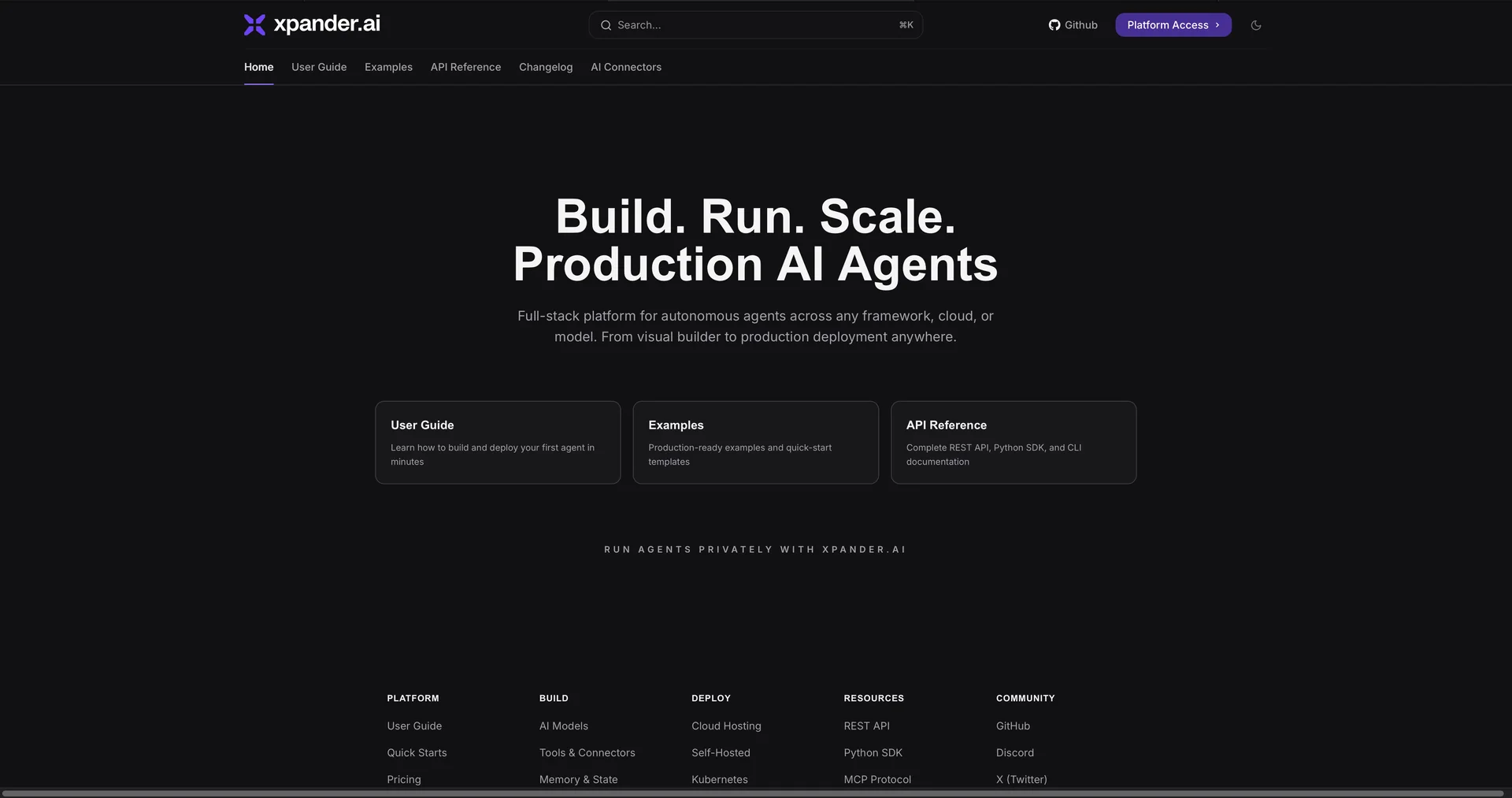Select the Home tab
The image size is (1512, 798).
258,67
